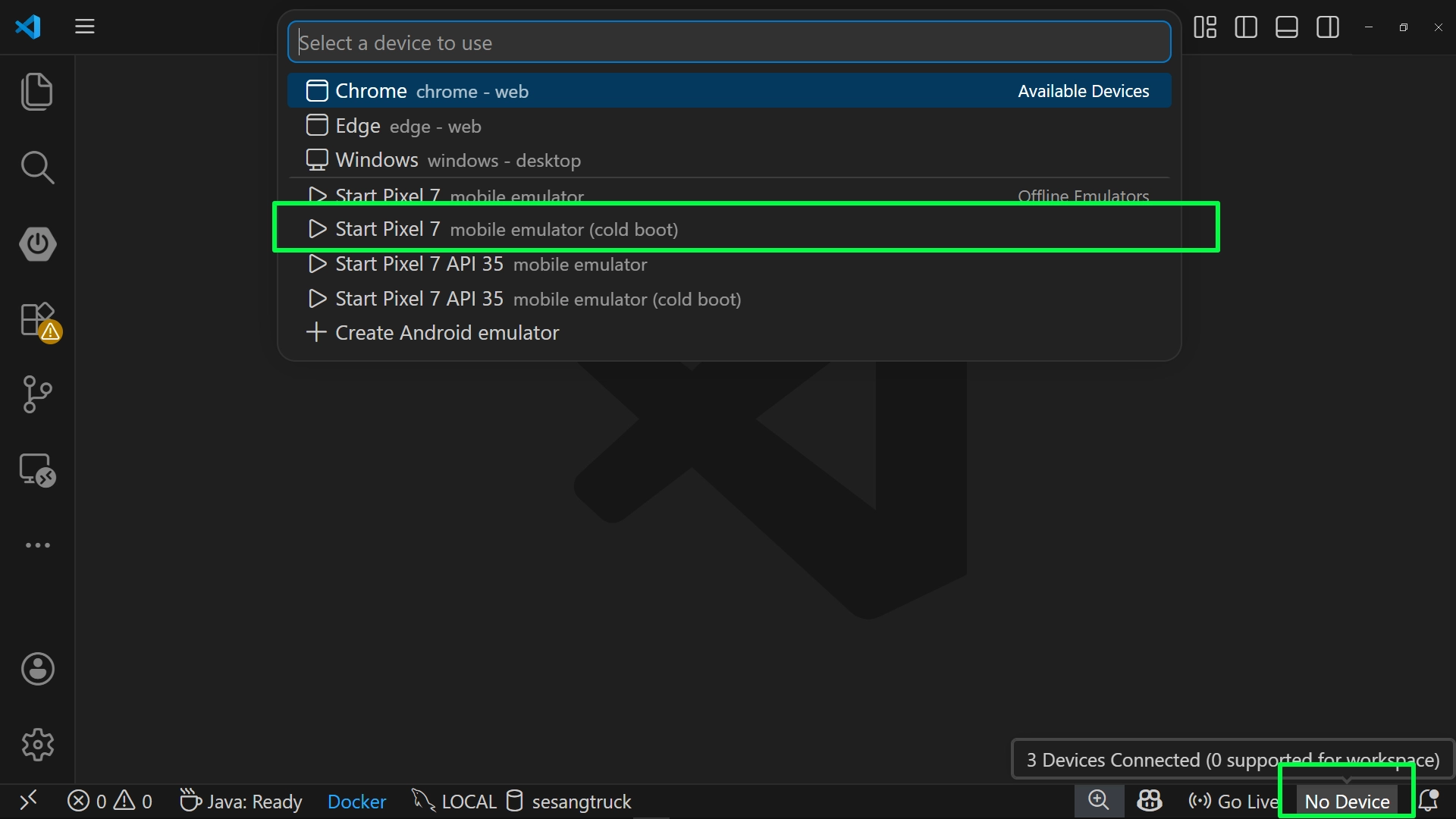Viewport: 1456px width, 819px height.
Task: Open Remote Explorer icon
Action: (x=37, y=470)
